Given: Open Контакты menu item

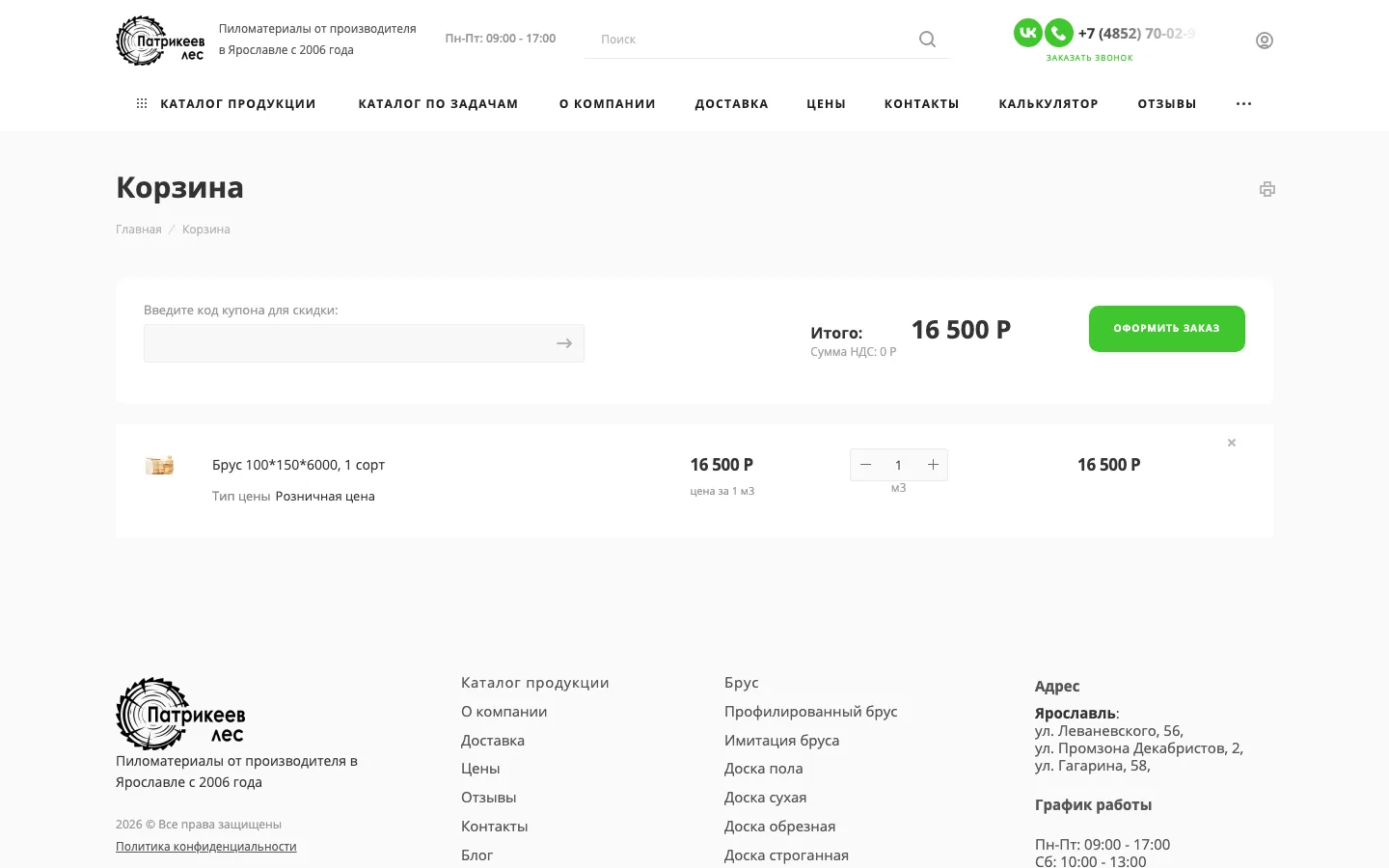Looking at the screenshot, I should coord(922,104).
